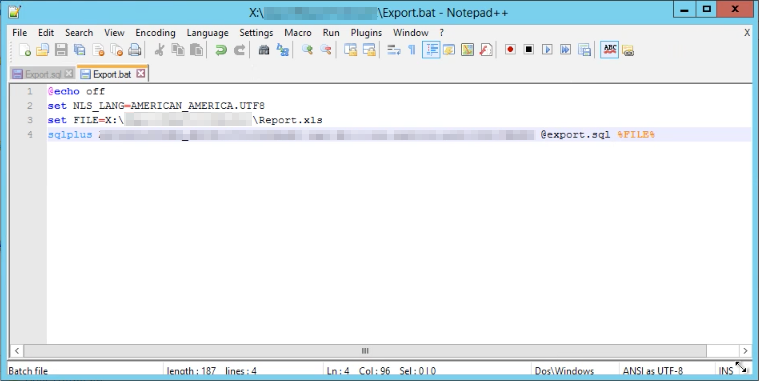This screenshot has height=381, width=759.
Task: Click the user-defined language dialog icon
Action: (449, 50)
